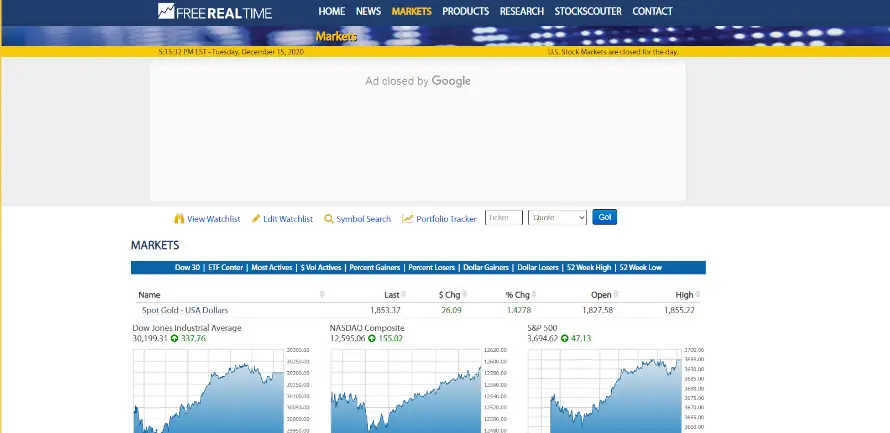Click the Dow Jones Industrial Average chart
The width and height of the screenshot is (890, 433).
[x=208, y=391]
